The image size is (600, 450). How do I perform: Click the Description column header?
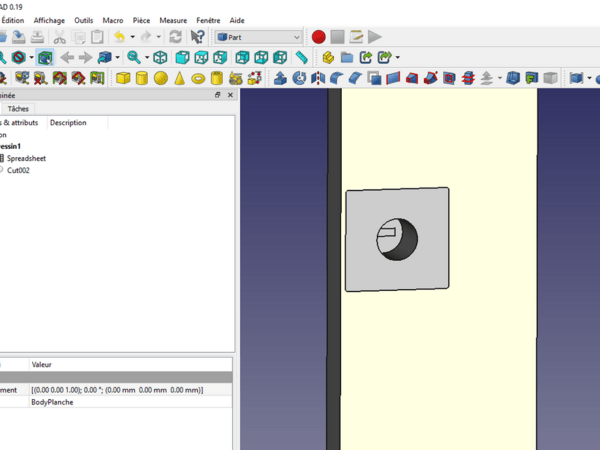68,123
